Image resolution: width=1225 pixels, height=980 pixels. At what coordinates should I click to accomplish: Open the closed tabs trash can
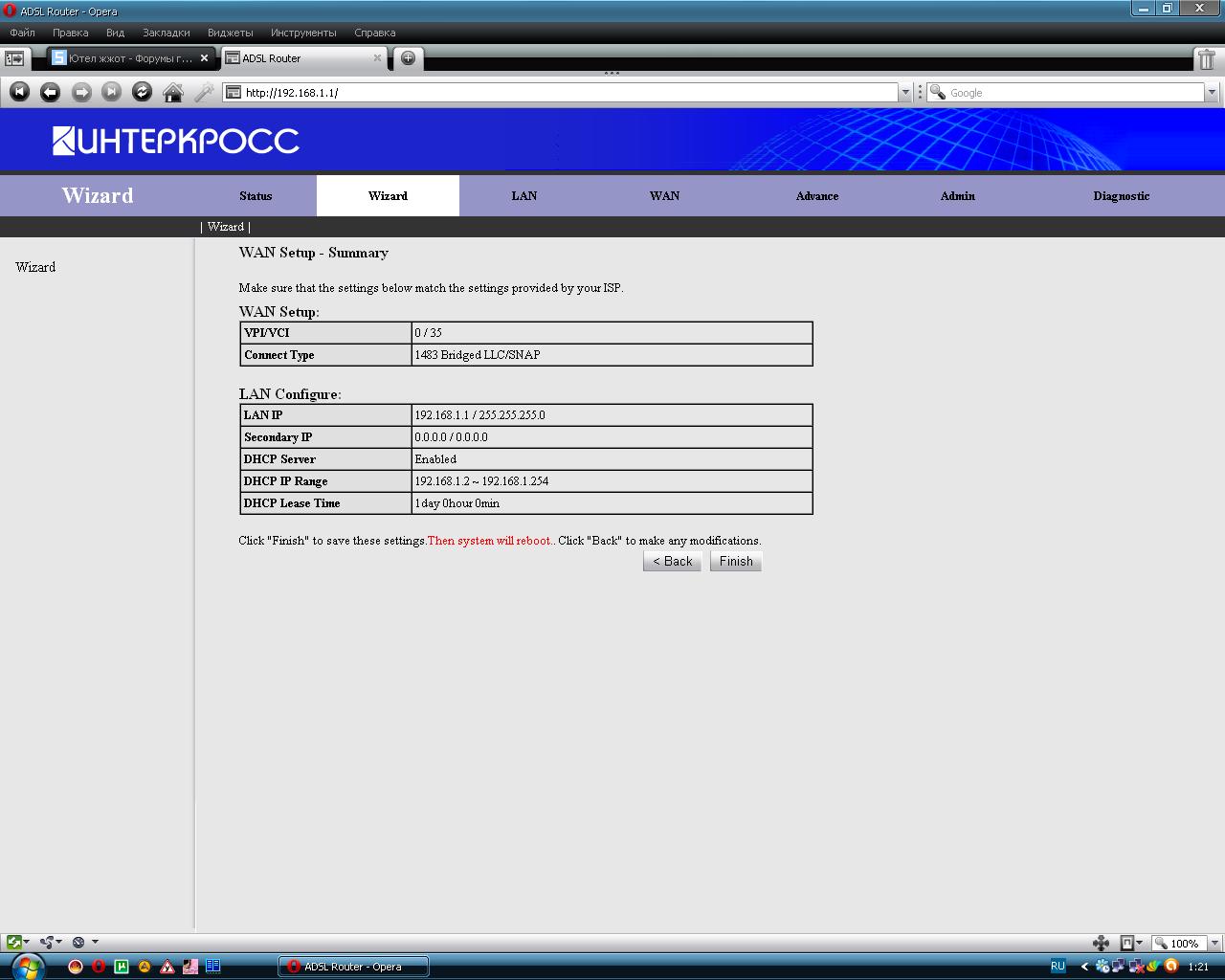[x=1207, y=59]
